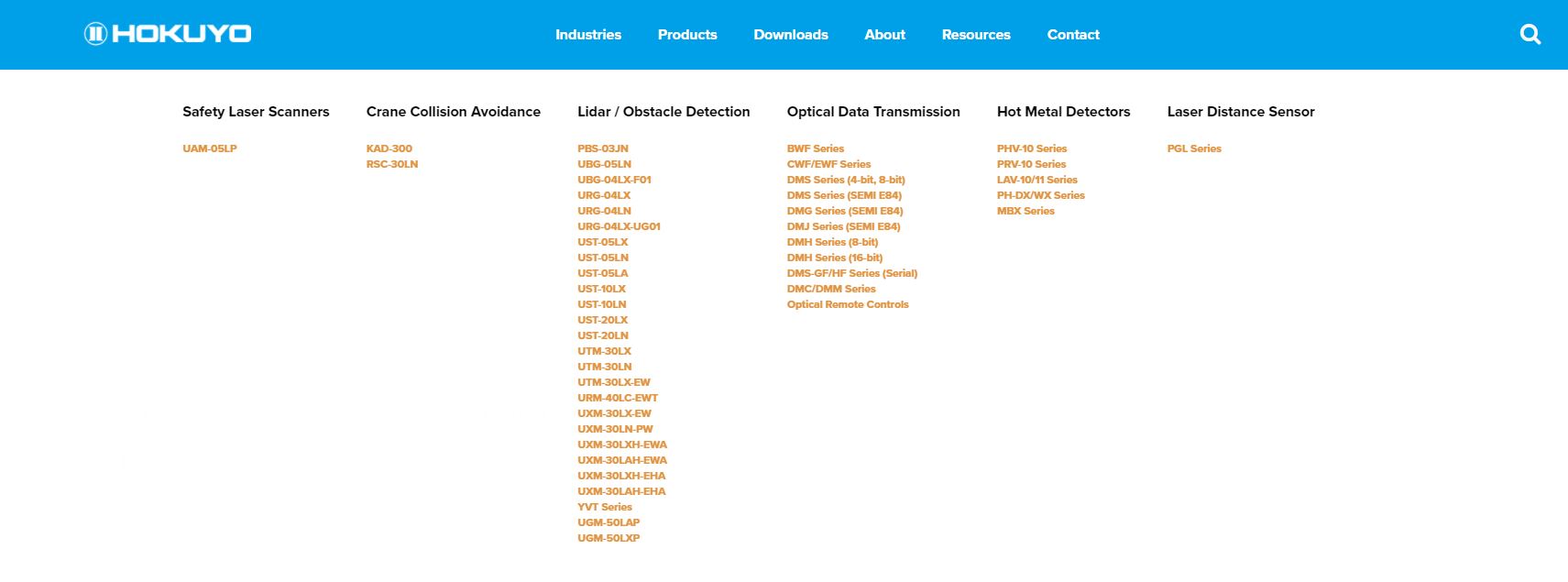Screen dimensions: 1568x582
Task: Go to the Contact page
Action: tap(1073, 35)
